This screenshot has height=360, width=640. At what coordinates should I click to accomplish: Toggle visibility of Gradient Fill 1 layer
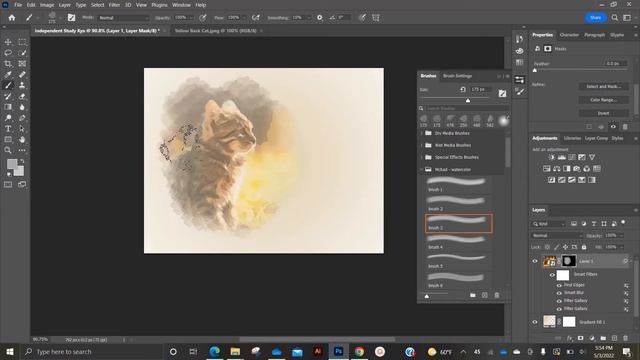tap(535, 322)
